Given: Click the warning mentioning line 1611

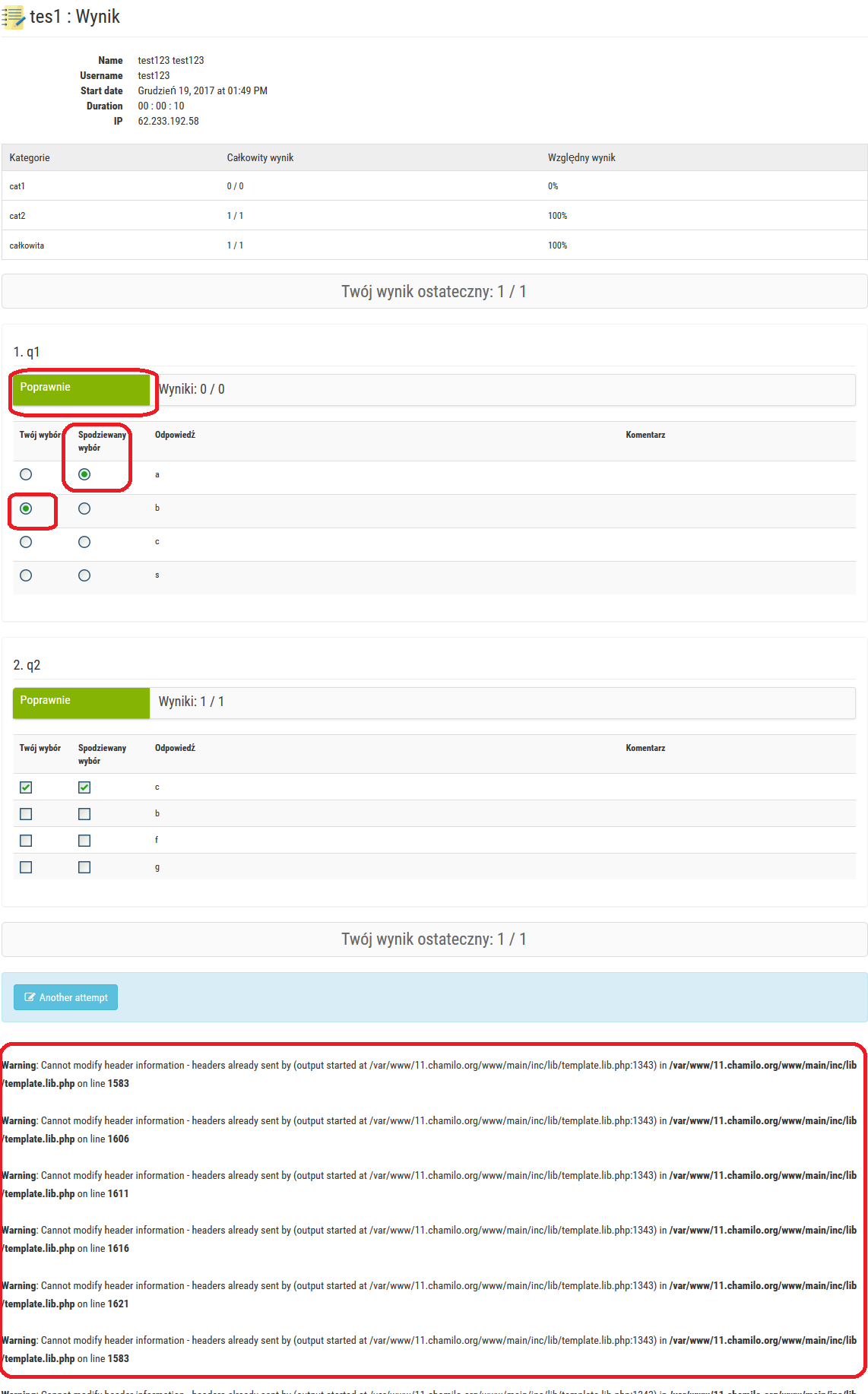Looking at the screenshot, I should coord(429,1184).
